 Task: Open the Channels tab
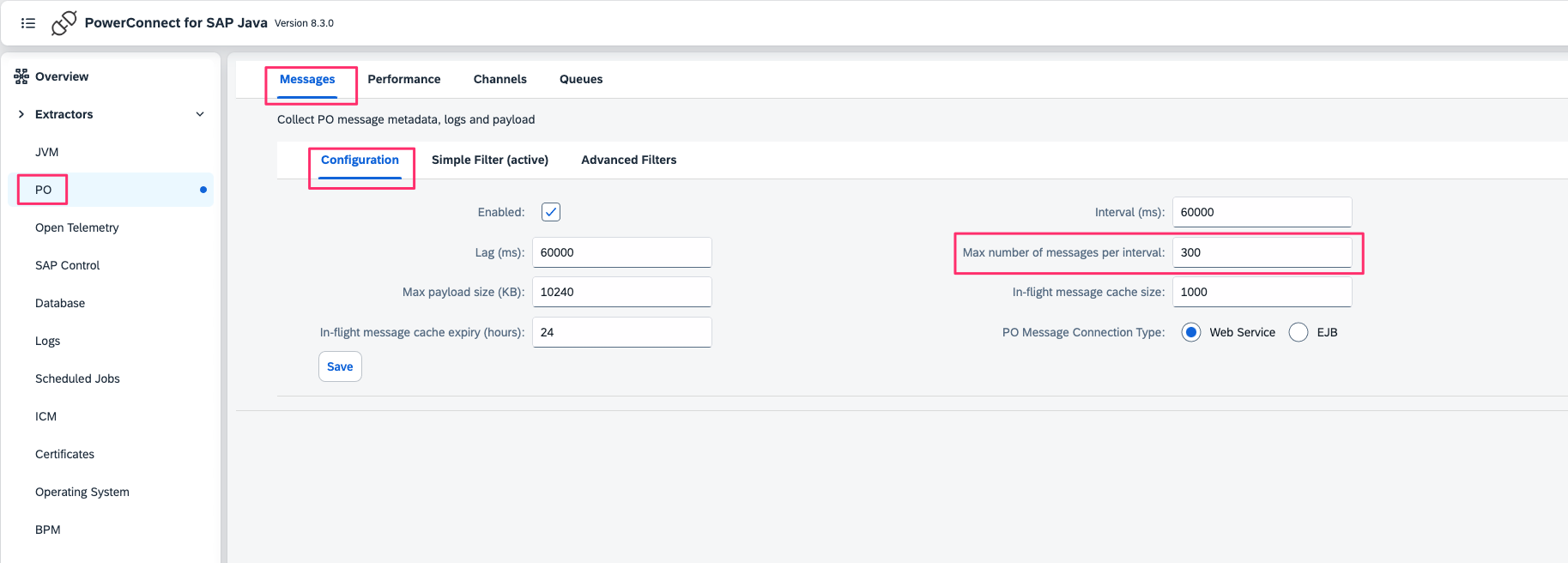(x=499, y=79)
